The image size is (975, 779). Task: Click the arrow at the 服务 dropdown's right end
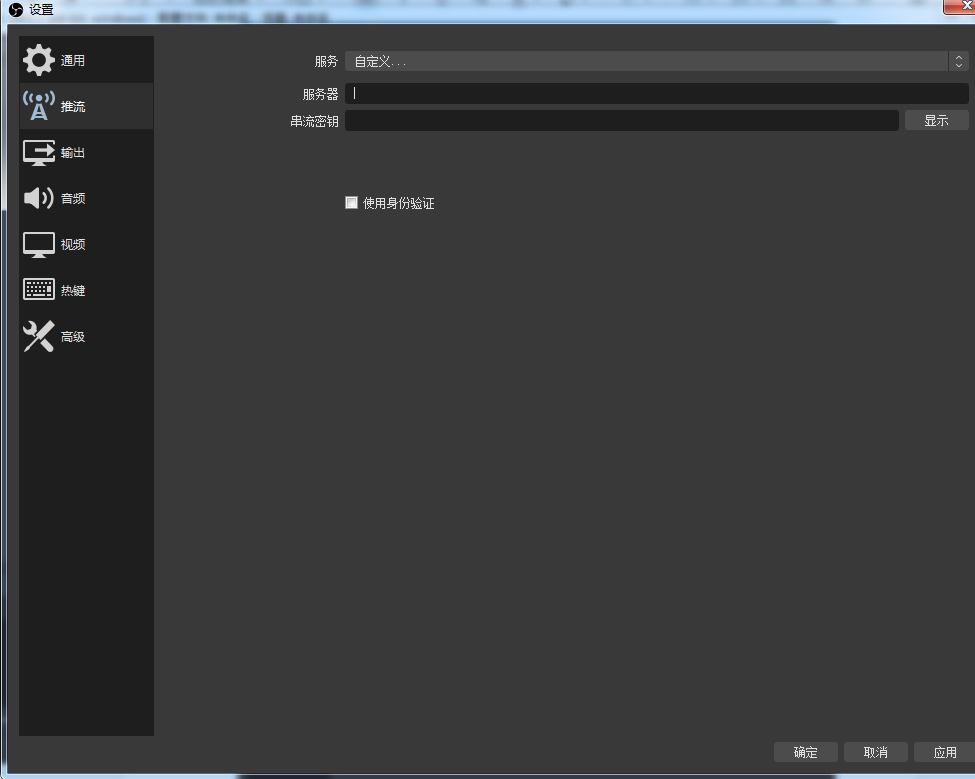[x=958, y=62]
